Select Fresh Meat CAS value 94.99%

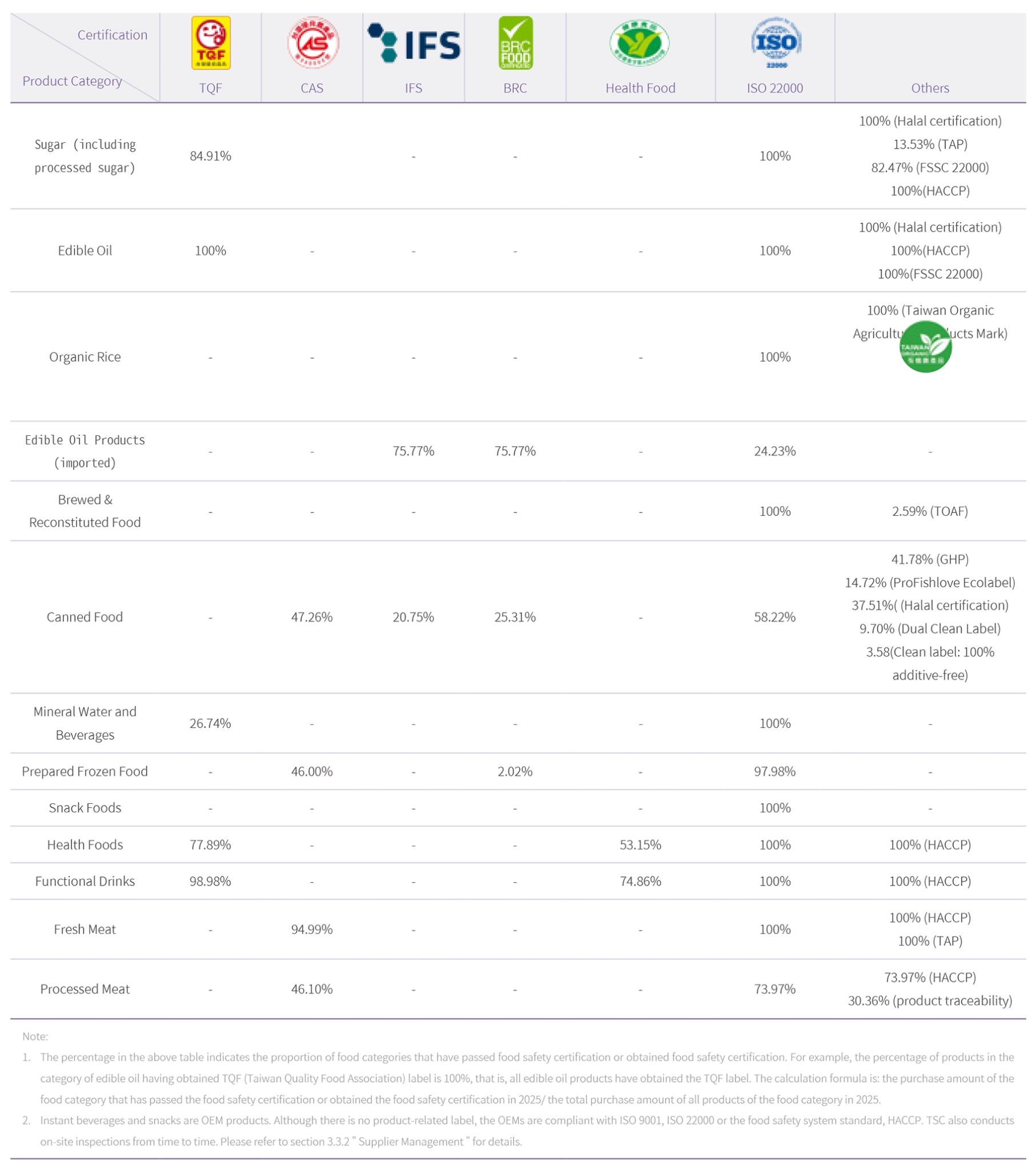click(x=312, y=929)
